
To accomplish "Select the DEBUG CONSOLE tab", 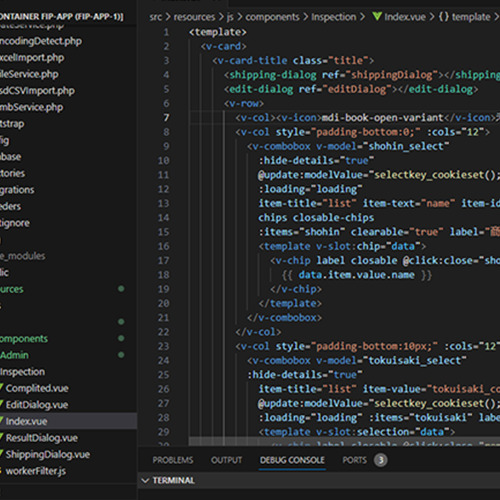I will point(292,460).
